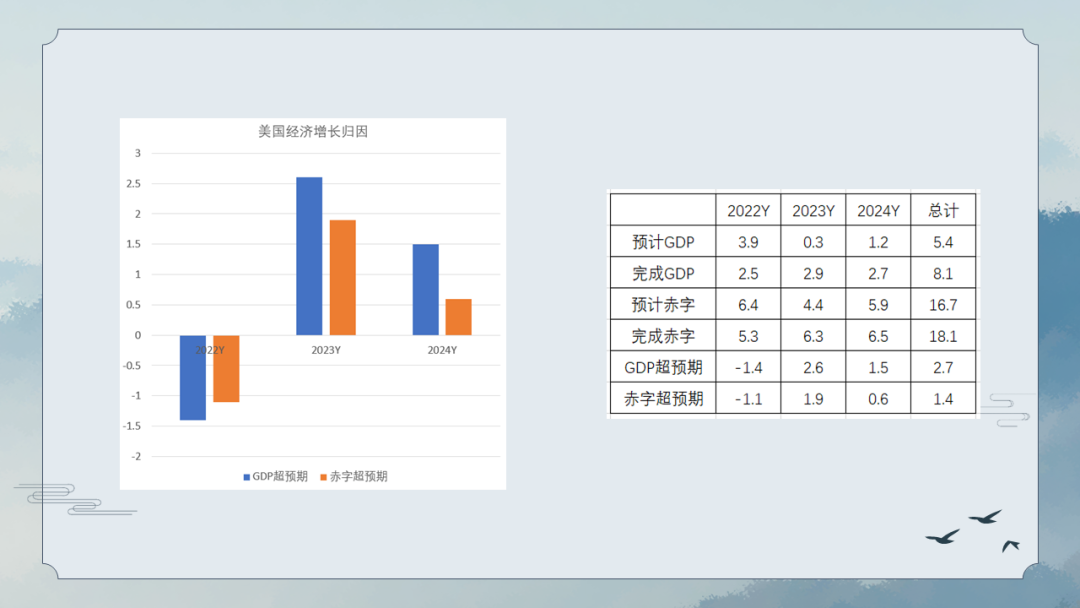Click the row label GDP超预期 in table
Screen dimensions: 1080x608
(663, 368)
